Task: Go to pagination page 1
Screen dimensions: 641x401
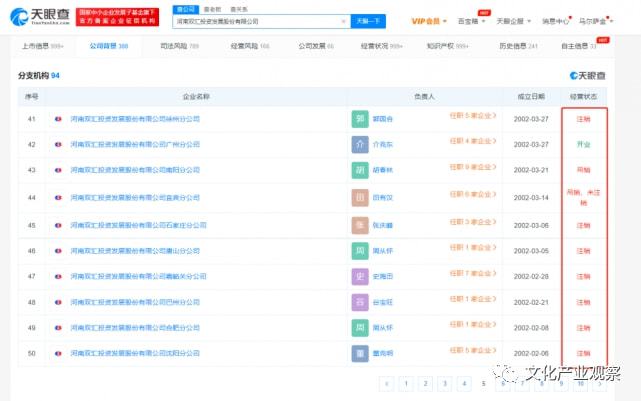Action: click(x=406, y=383)
